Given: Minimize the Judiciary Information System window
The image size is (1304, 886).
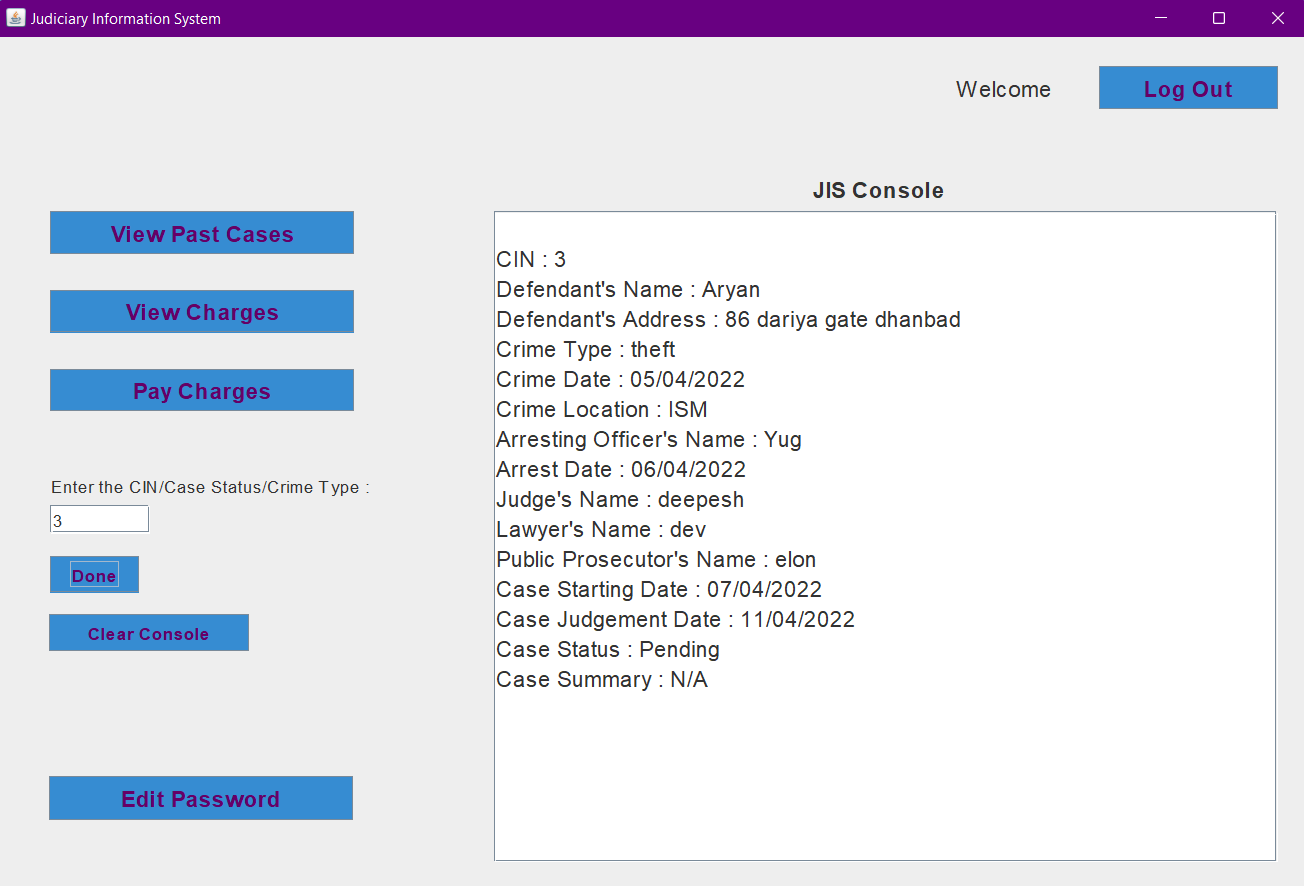Looking at the screenshot, I should [x=1161, y=18].
